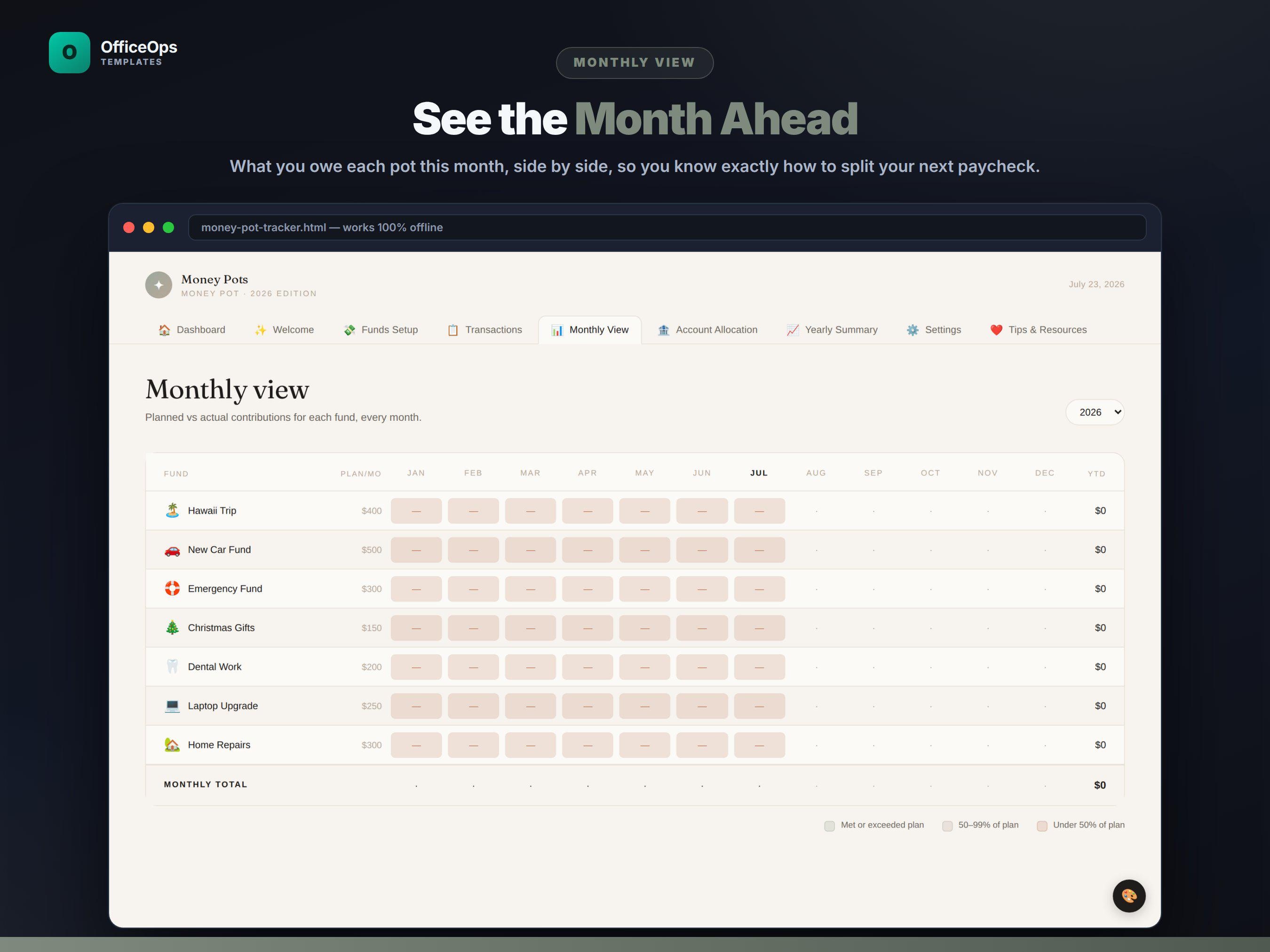Click the OfficeOps green logo icon
This screenshot has height=952, width=1270.
point(70,52)
